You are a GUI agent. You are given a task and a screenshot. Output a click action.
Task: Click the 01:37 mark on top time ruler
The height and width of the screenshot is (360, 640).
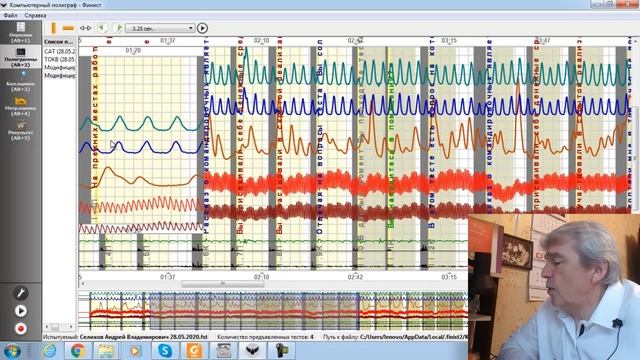pos(167,41)
